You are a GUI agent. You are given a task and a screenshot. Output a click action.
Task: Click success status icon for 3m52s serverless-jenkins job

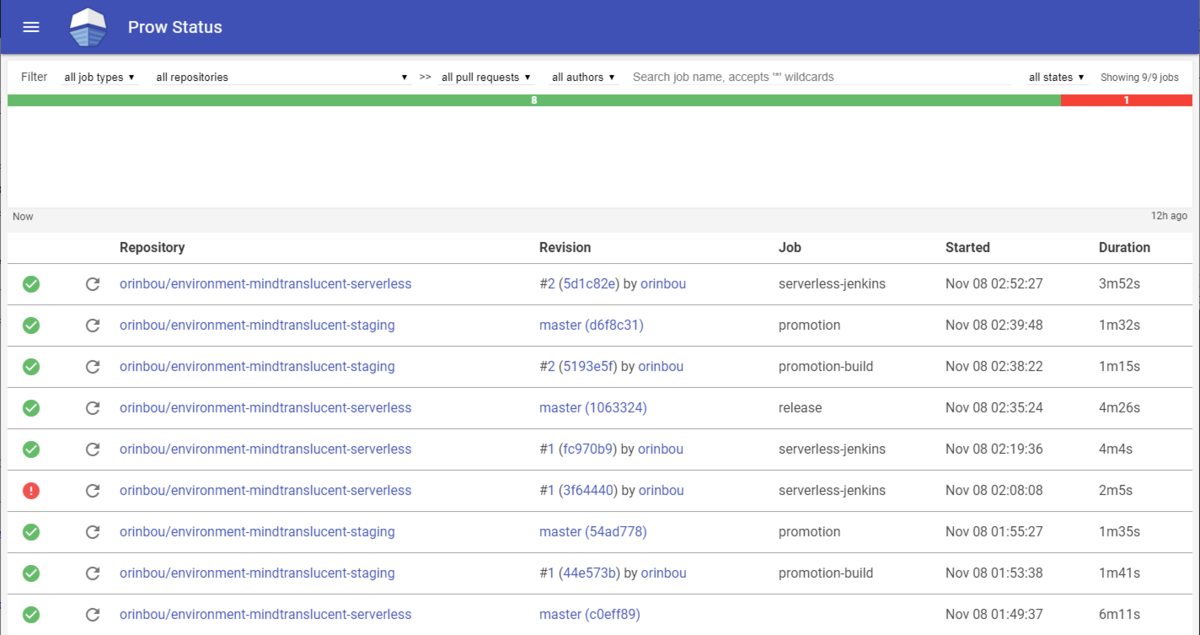(31, 284)
